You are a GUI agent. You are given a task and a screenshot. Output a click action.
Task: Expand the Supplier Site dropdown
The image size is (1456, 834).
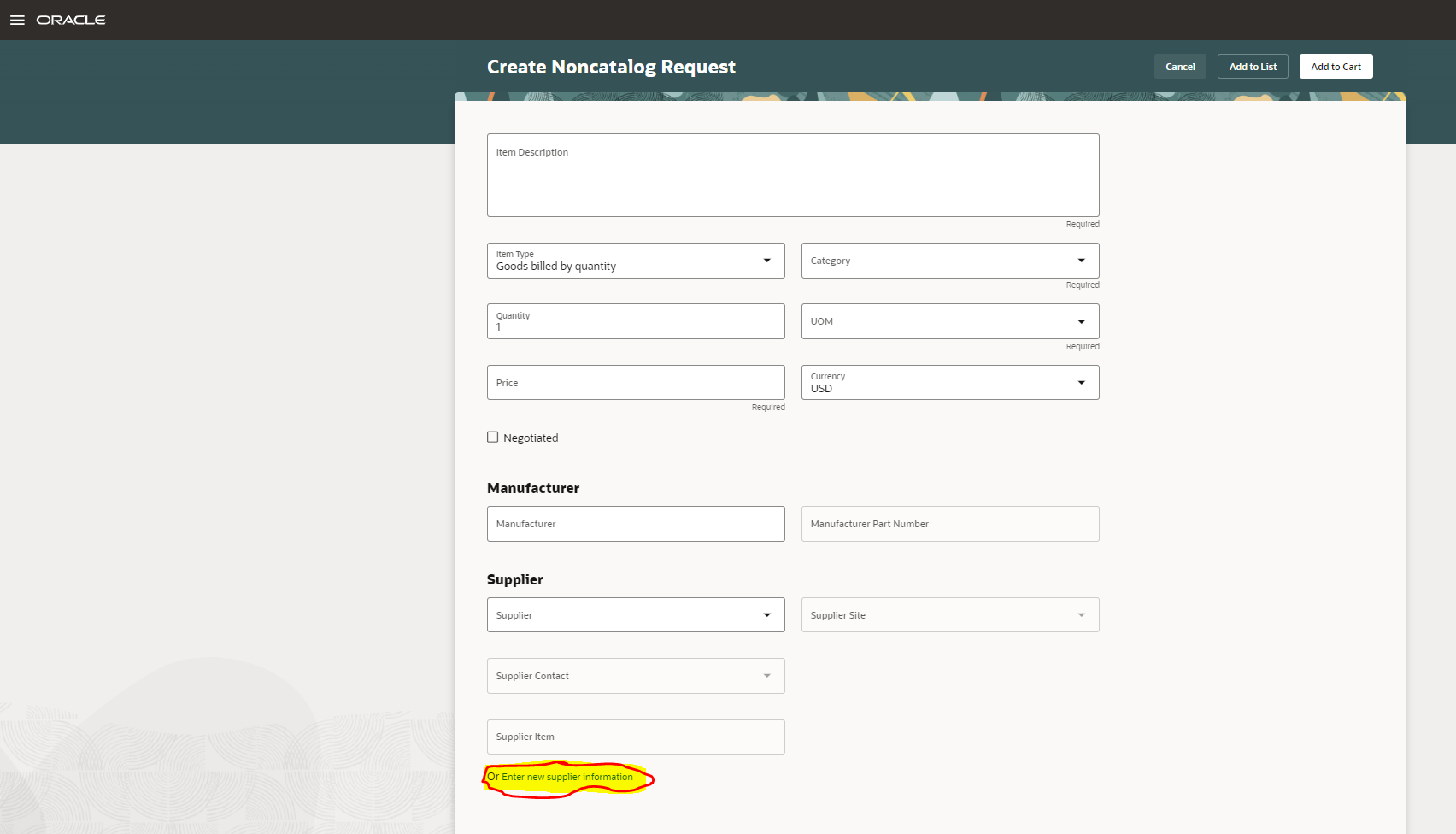1079,614
